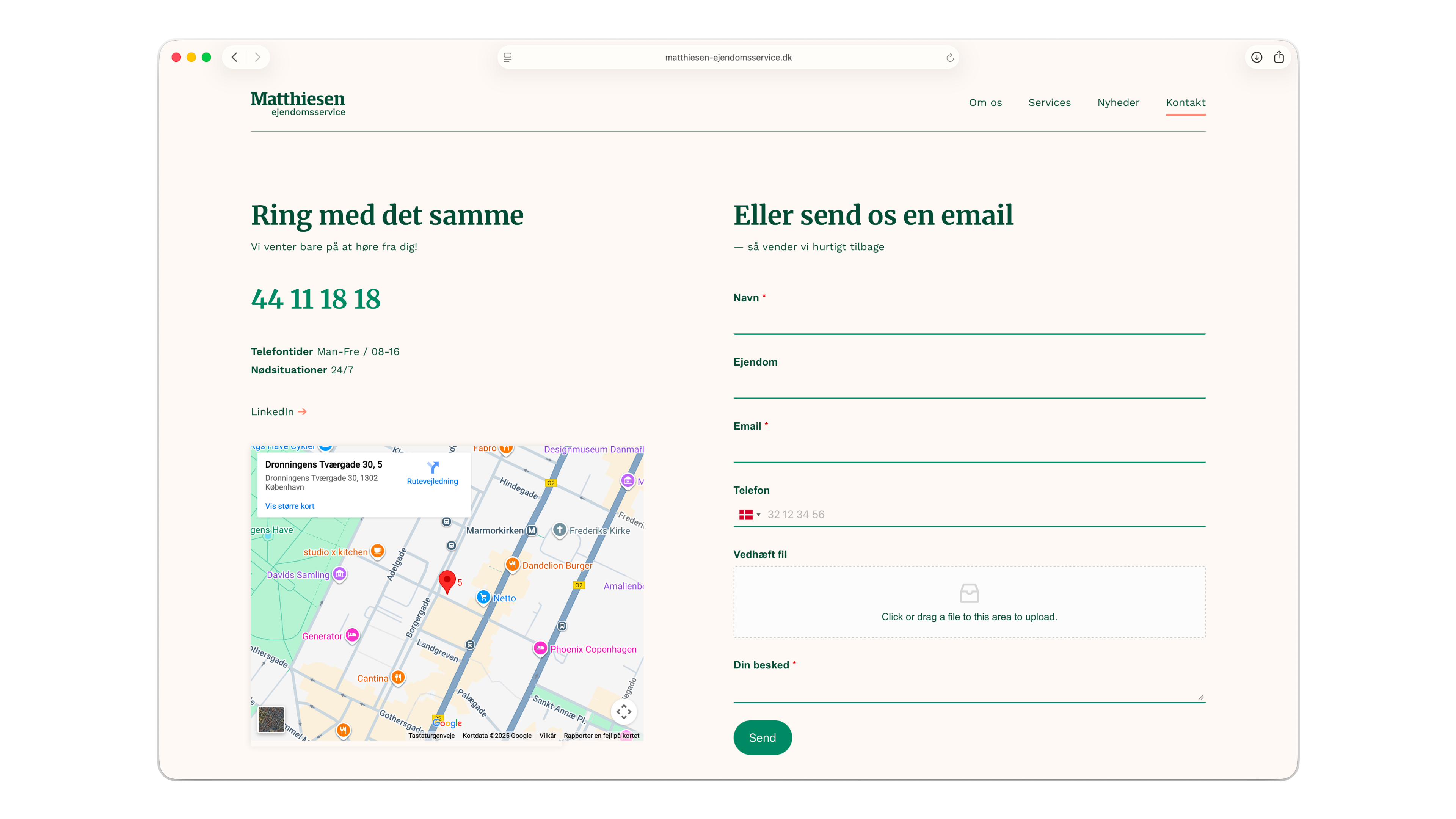This screenshot has height=819, width=1456.
Task: Click the file upload drop area
Action: (969, 602)
